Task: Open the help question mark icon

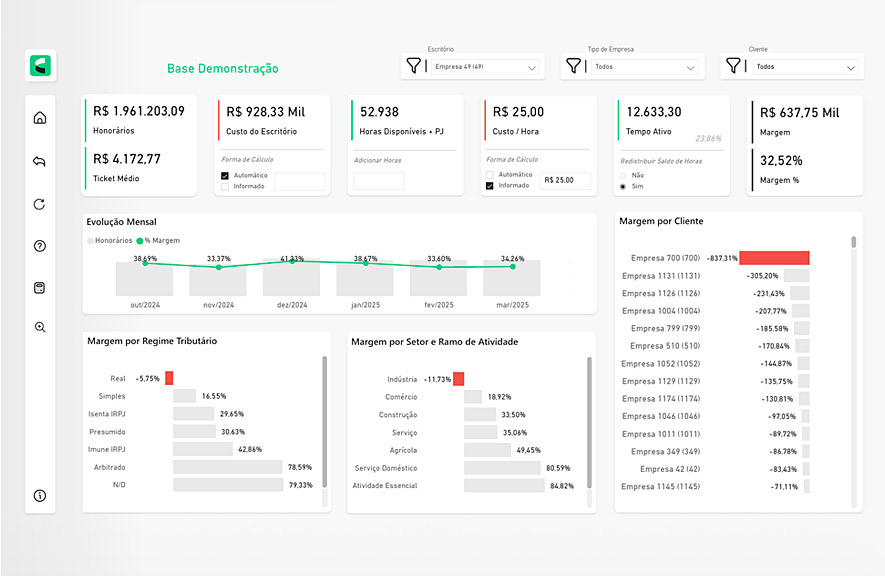Action: [x=40, y=246]
